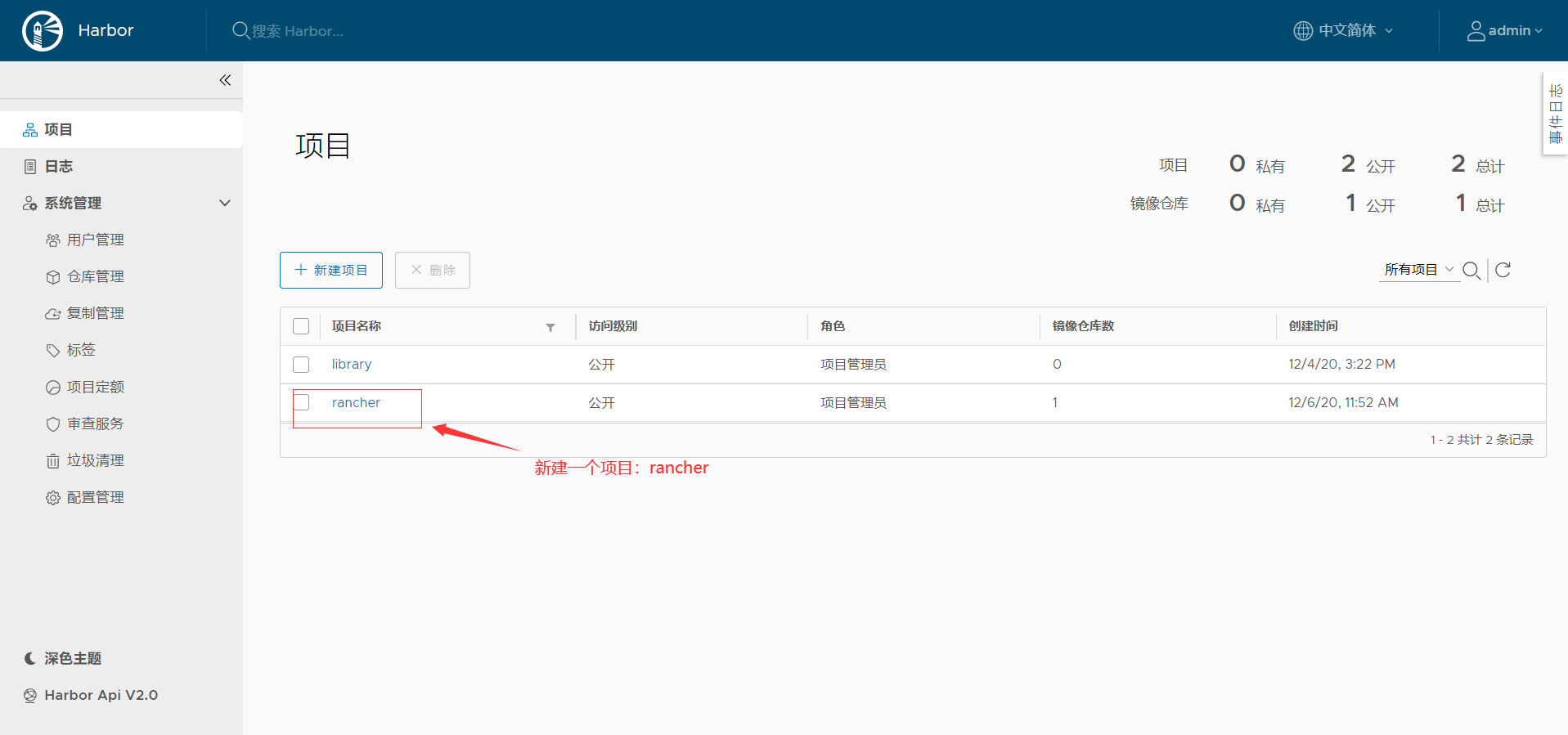Sort by 创建时间 column header
Image resolution: width=1568 pixels, height=735 pixels.
pos(1313,326)
